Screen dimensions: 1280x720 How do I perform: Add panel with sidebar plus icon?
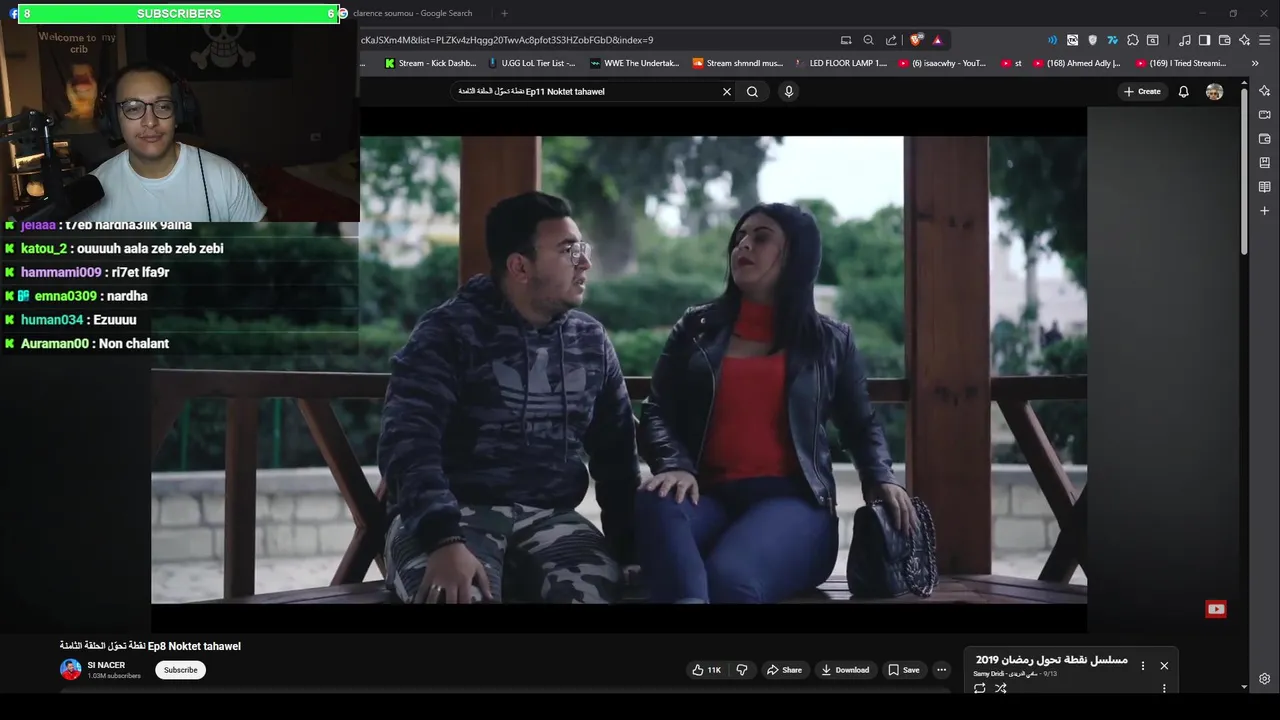(1265, 211)
